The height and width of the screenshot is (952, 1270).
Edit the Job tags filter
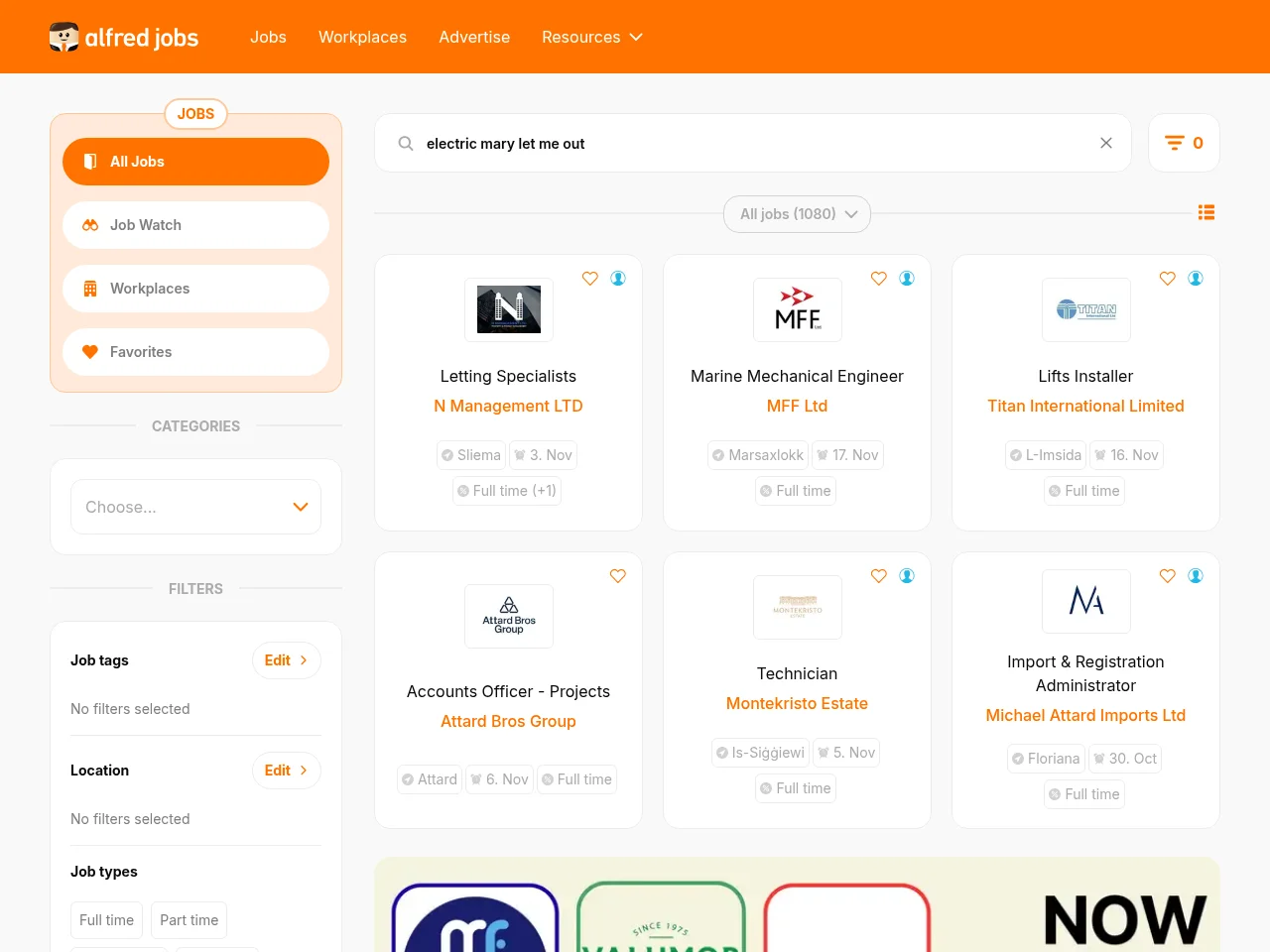click(x=287, y=660)
